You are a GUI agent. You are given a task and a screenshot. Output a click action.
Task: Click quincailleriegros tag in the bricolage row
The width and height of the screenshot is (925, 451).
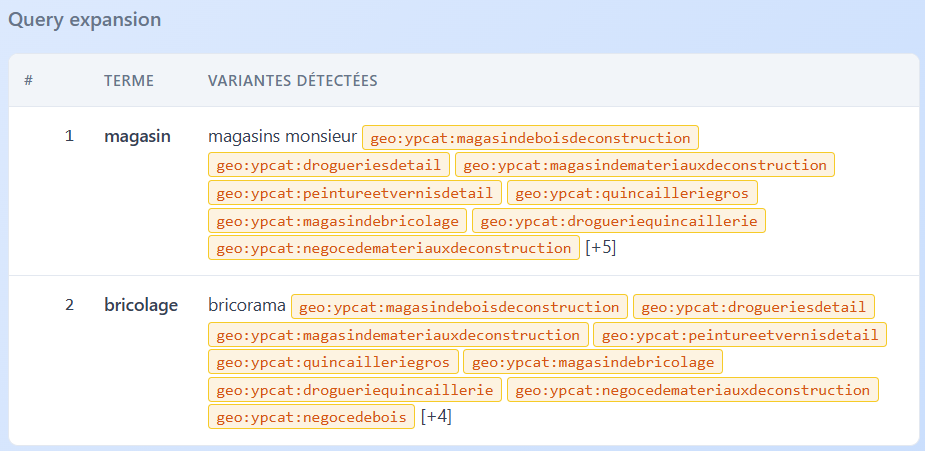pyautogui.click(x=333, y=362)
